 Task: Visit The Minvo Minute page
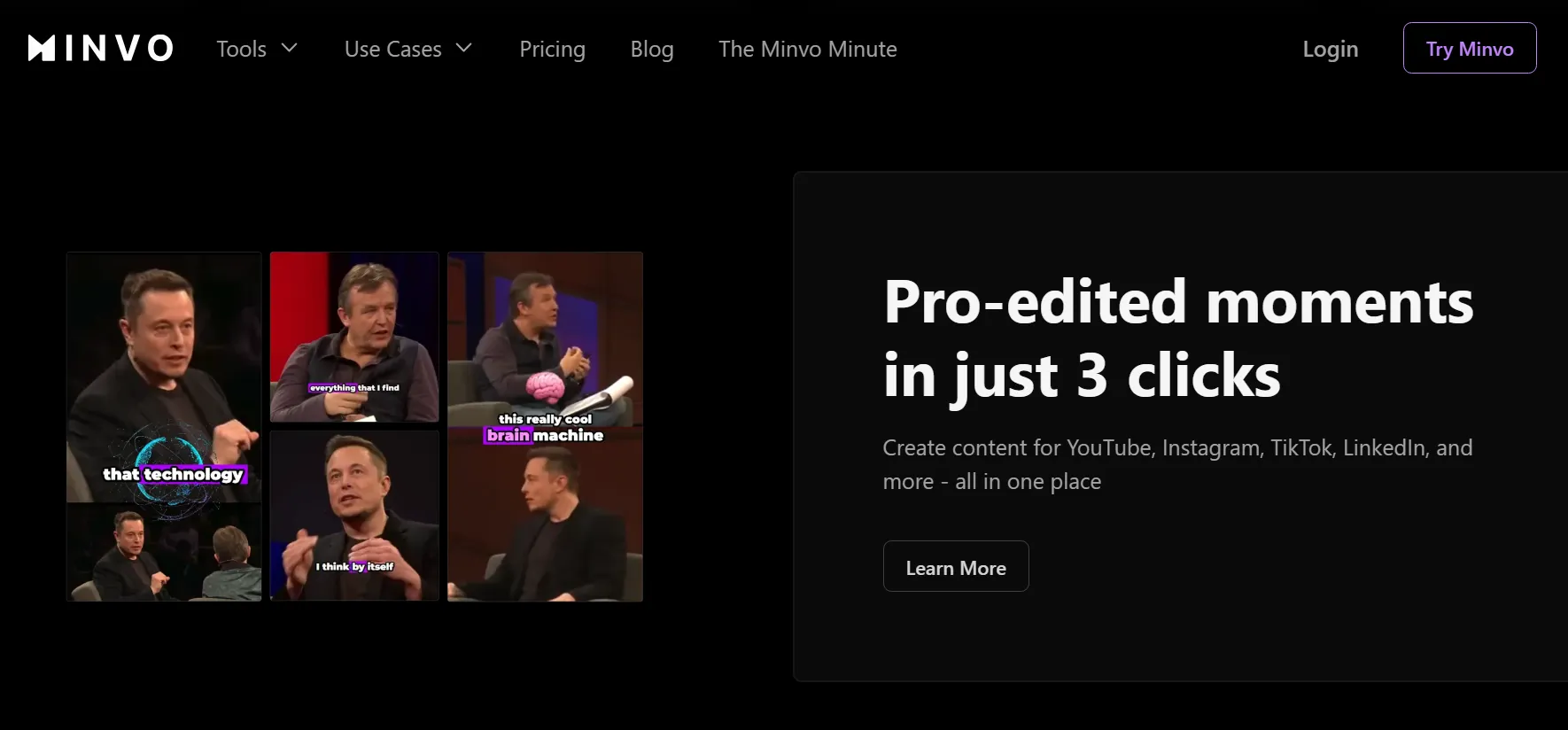click(x=807, y=50)
